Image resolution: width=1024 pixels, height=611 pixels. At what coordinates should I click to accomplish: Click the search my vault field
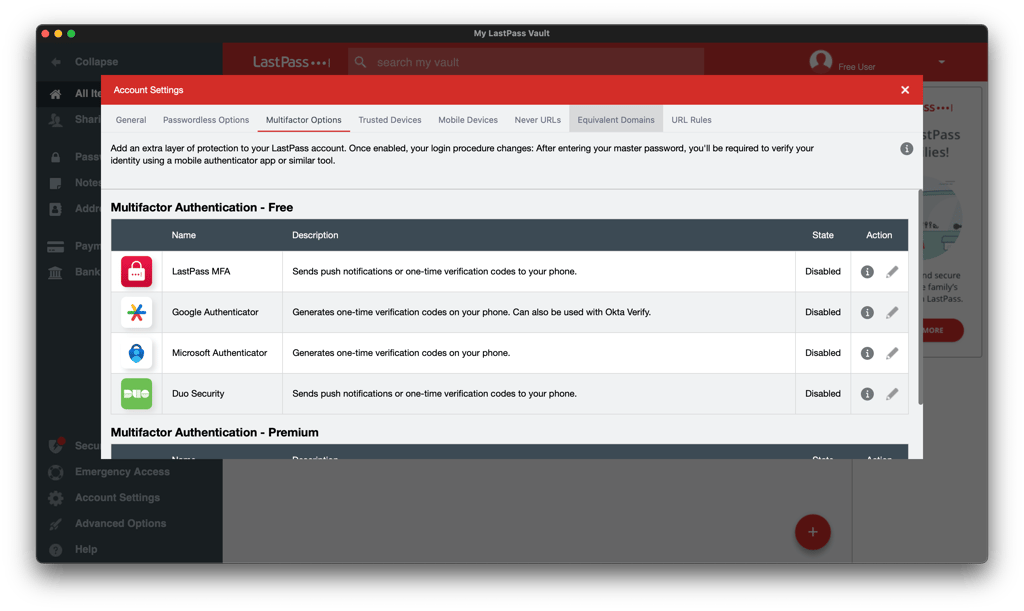coord(526,62)
